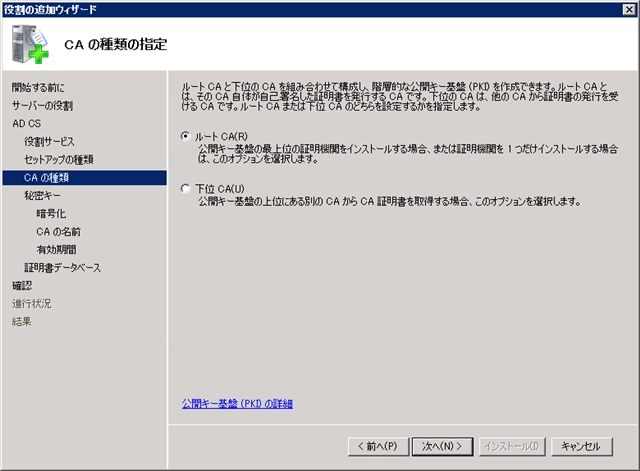Open the CA の名前 step
Screen dimensions: 640x471
(58, 231)
